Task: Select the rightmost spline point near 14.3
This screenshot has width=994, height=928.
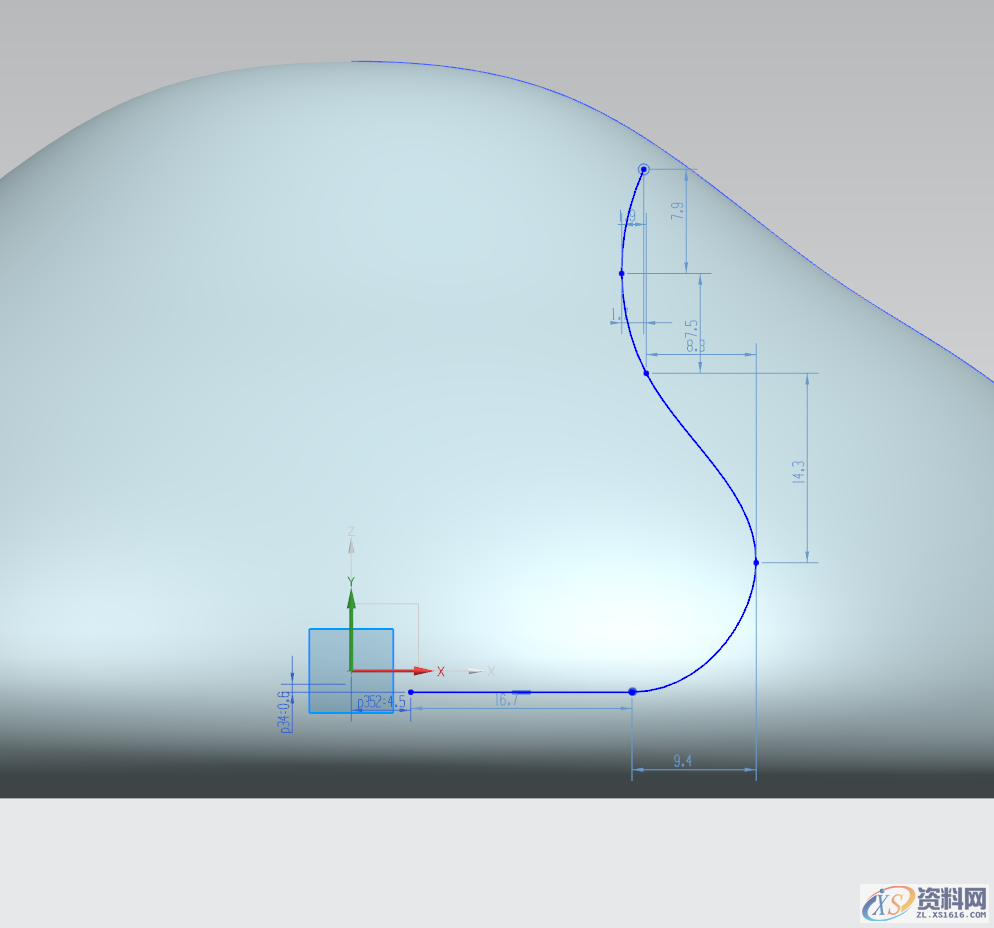Action: pyautogui.click(x=756, y=563)
